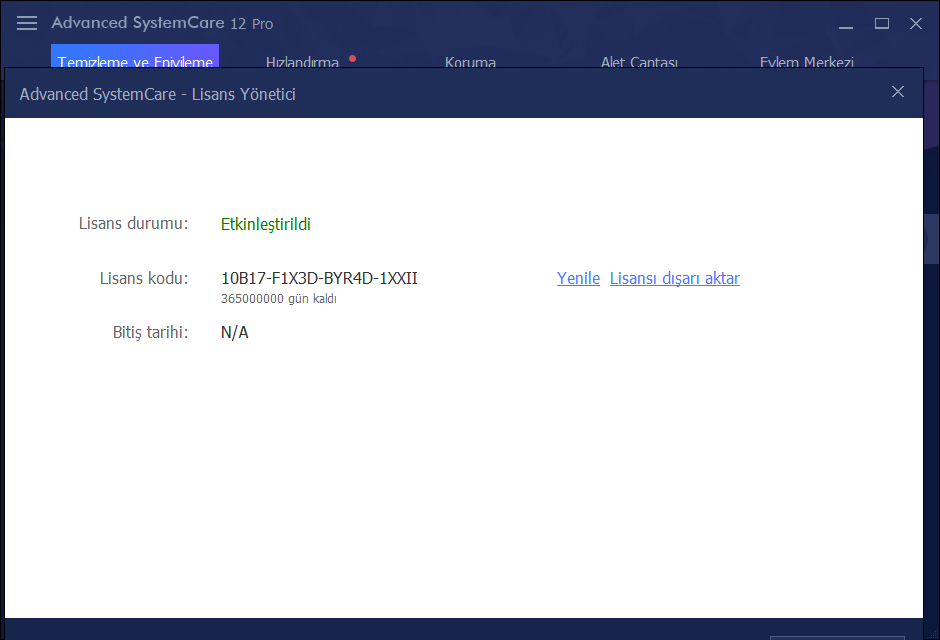Click Lisansı dışarı aktar link
The image size is (940, 640).
point(674,278)
